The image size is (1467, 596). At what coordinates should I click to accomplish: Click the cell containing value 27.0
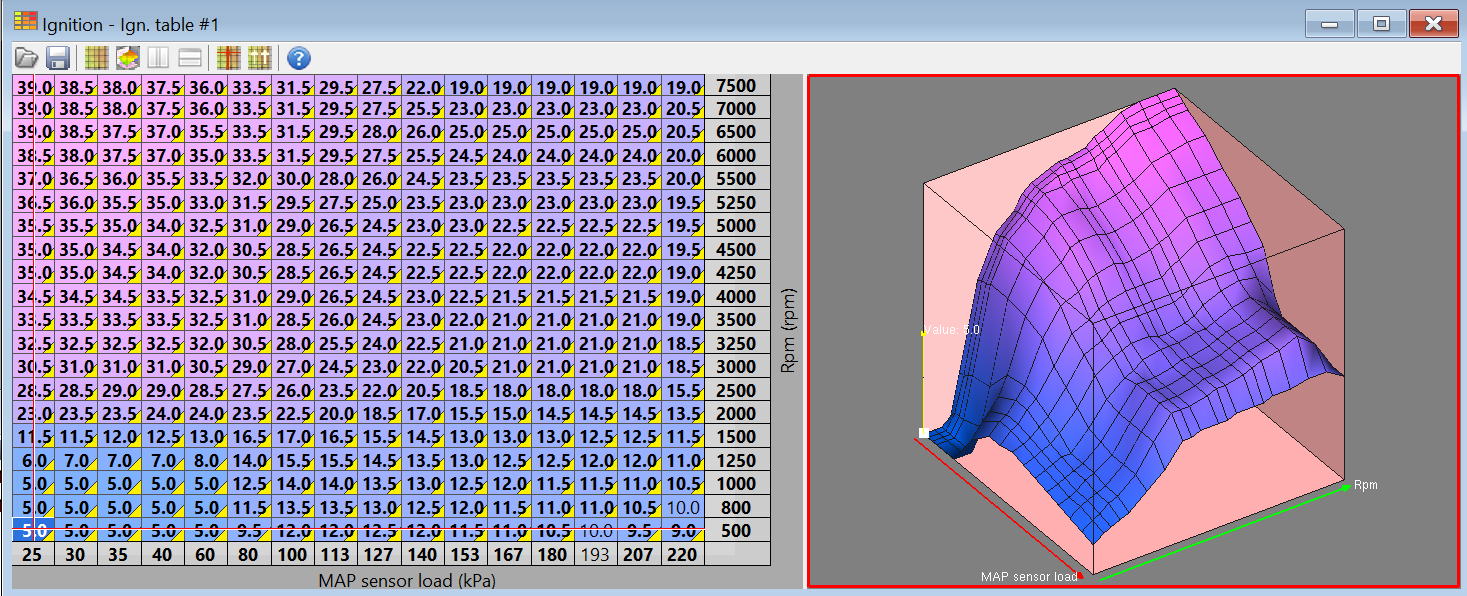click(292, 366)
